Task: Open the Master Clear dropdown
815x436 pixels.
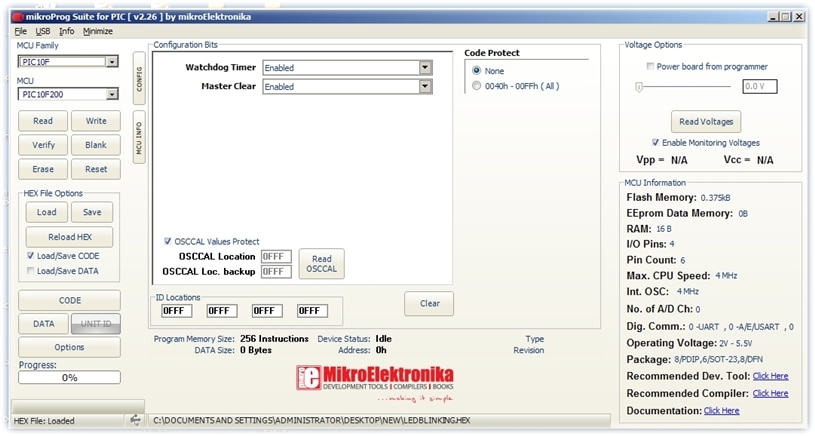Action: pyautogui.click(x=425, y=86)
